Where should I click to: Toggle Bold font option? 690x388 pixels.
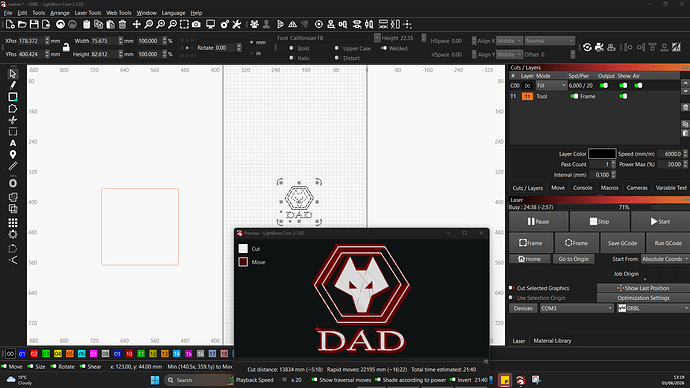(291, 48)
